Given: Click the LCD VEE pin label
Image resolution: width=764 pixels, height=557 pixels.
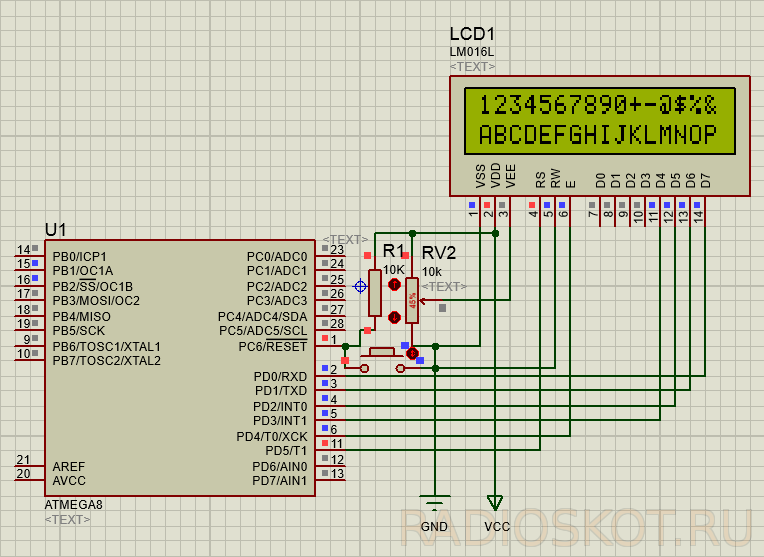Looking at the screenshot, I should coord(510,176).
